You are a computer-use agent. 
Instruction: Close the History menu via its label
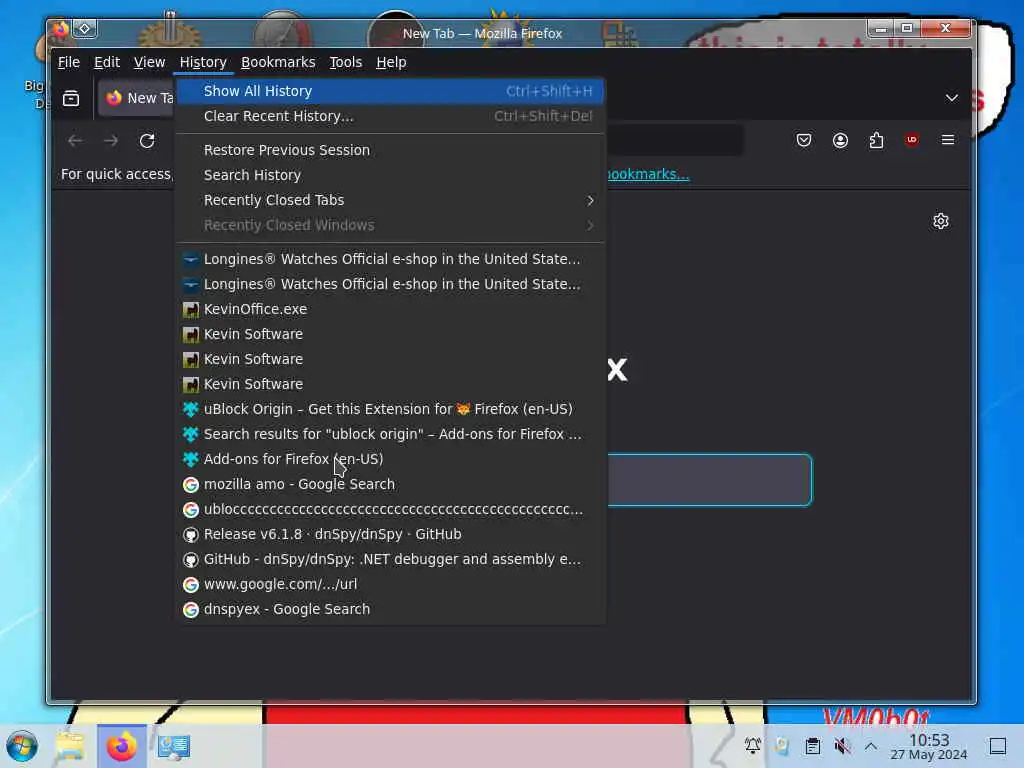tap(203, 62)
